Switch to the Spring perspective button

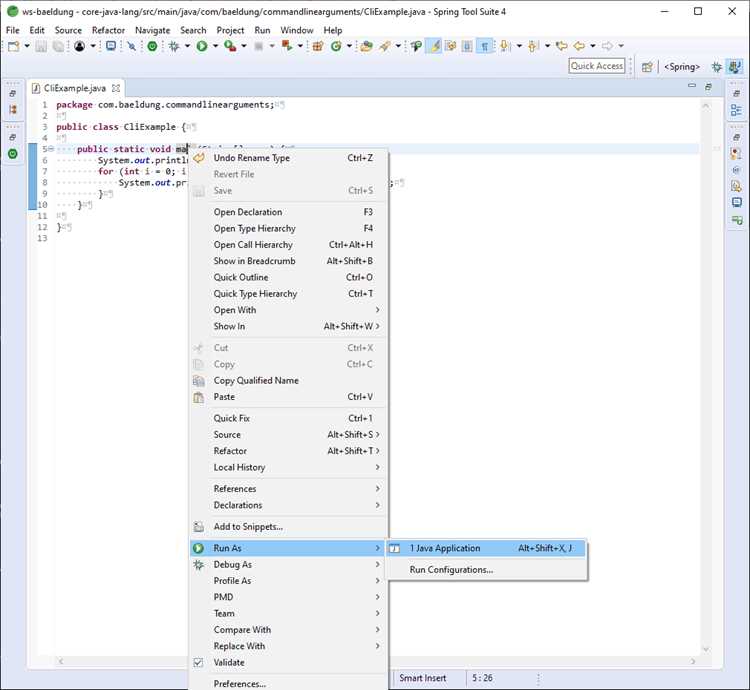(x=682, y=67)
